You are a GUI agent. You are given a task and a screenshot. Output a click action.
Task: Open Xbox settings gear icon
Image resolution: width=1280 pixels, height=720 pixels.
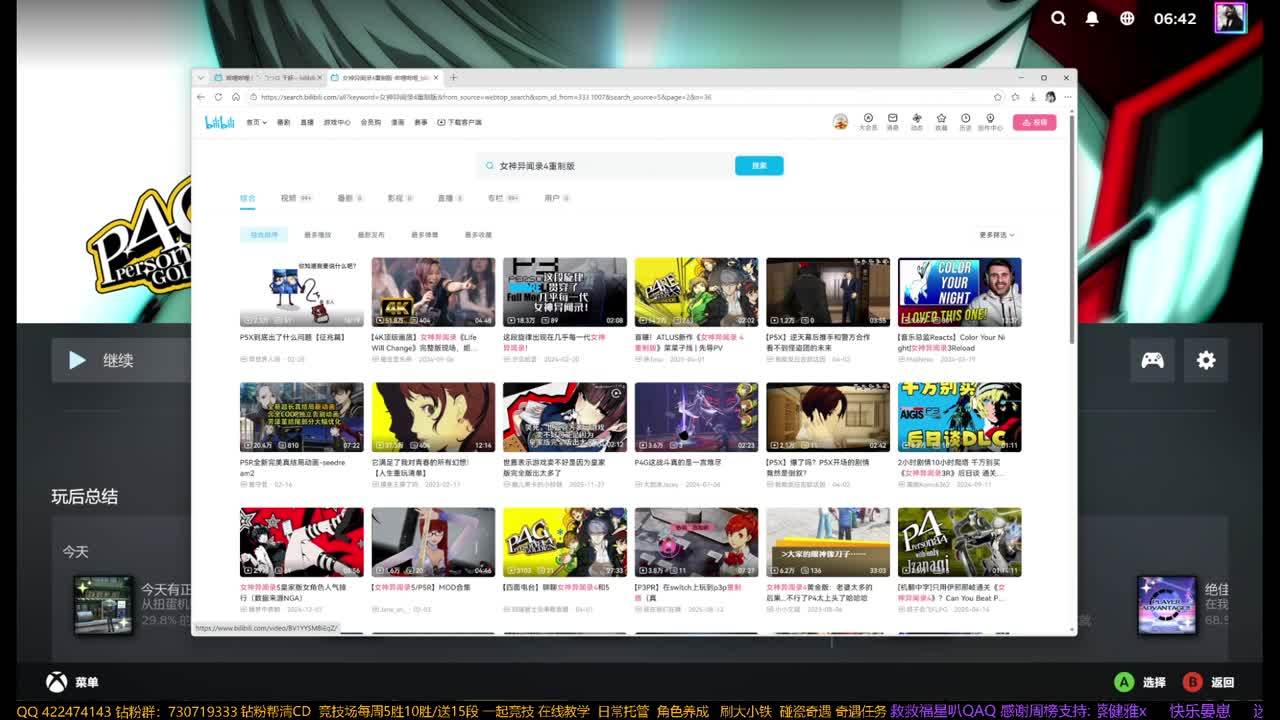pos(1206,360)
